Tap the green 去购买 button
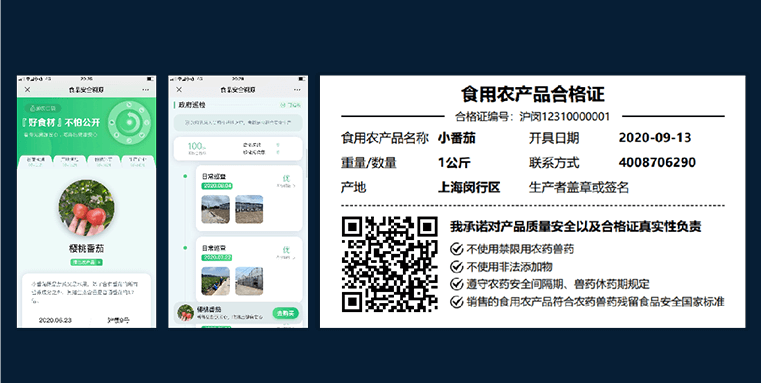Viewport: 761px width, 383px height. point(285,313)
